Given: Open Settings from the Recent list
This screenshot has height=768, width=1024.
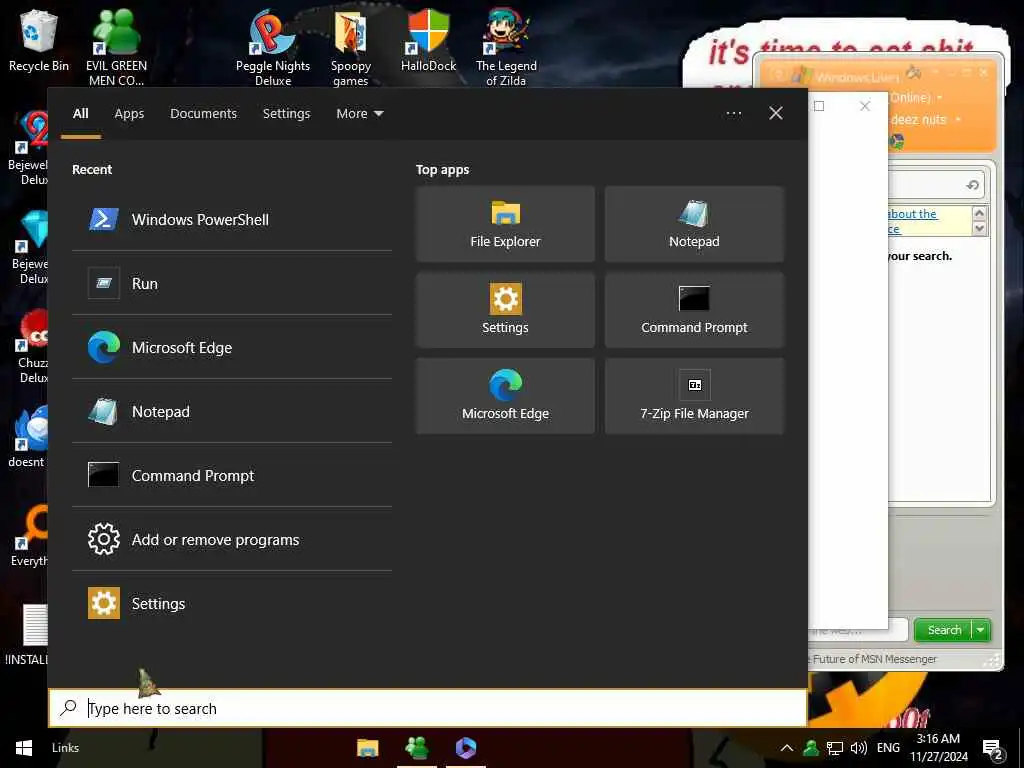Looking at the screenshot, I should [x=232, y=603].
